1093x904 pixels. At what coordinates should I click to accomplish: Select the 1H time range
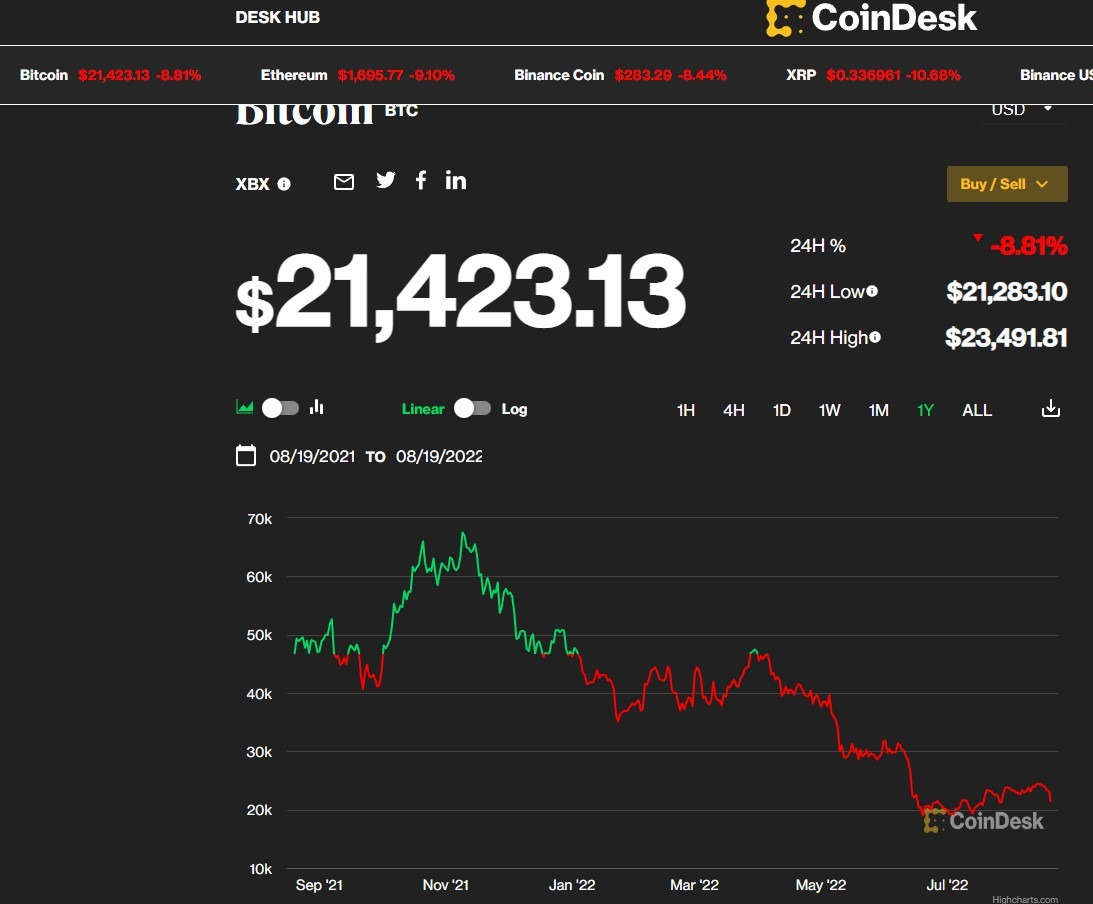(686, 411)
